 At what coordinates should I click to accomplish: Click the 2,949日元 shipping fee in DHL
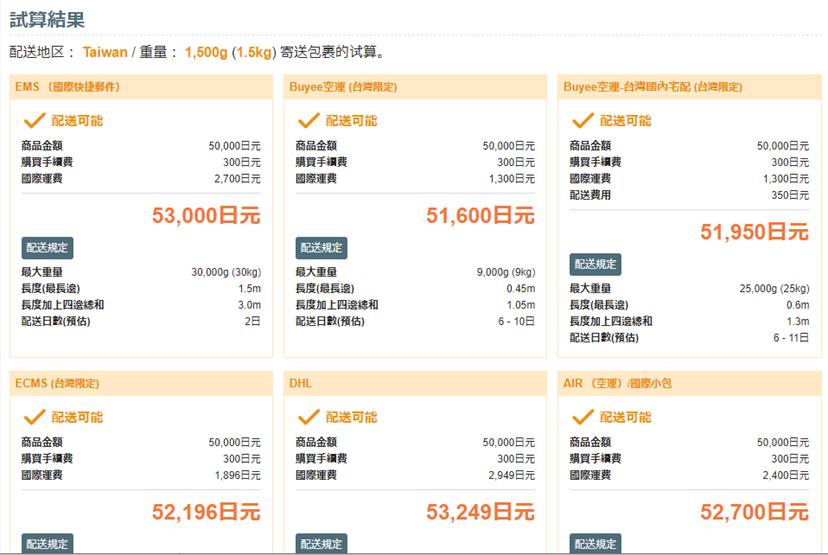click(x=511, y=475)
